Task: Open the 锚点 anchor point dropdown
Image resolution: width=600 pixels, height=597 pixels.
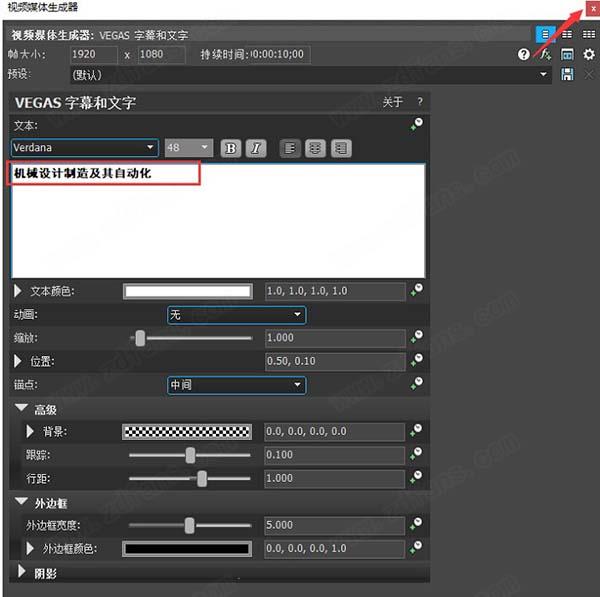Action: click(236, 385)
